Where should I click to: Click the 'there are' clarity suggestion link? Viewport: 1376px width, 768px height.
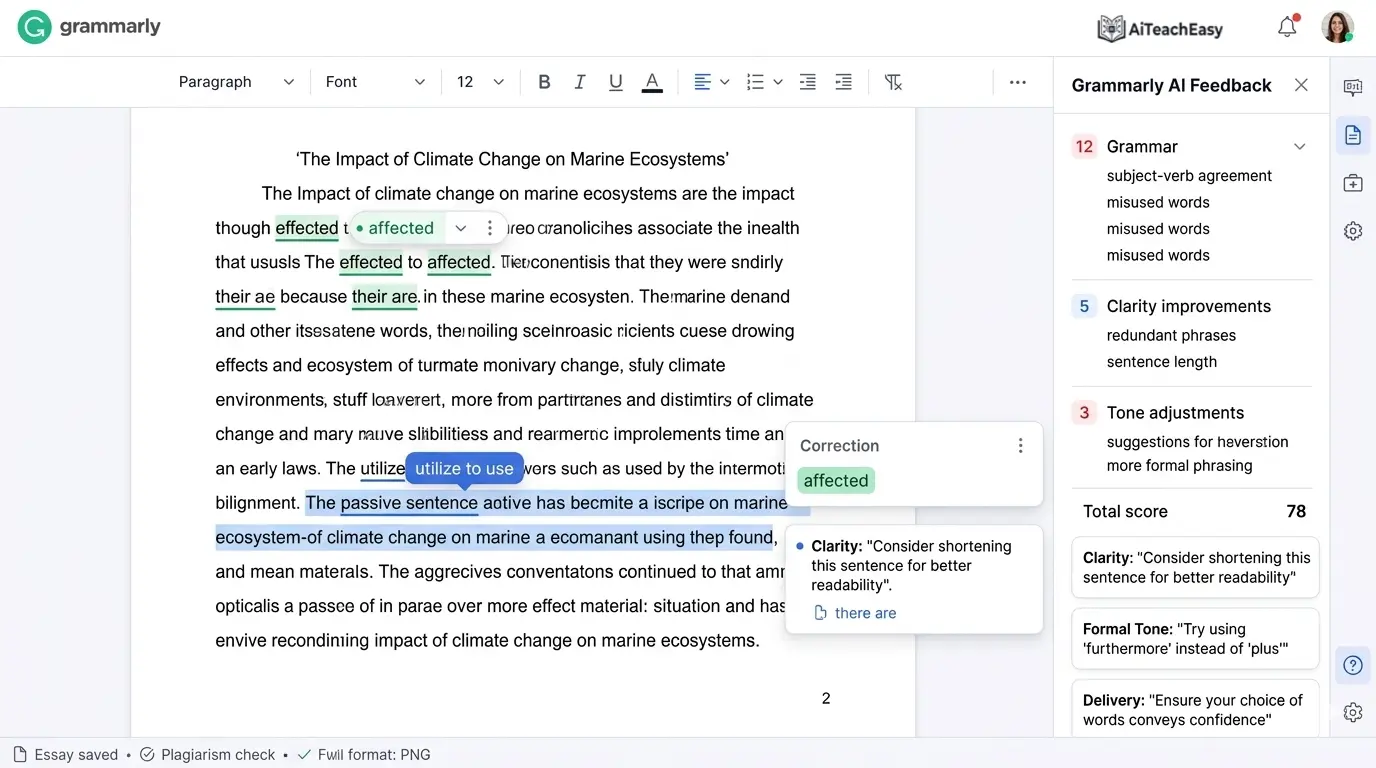pyautogui.click(x=866, y=612)
